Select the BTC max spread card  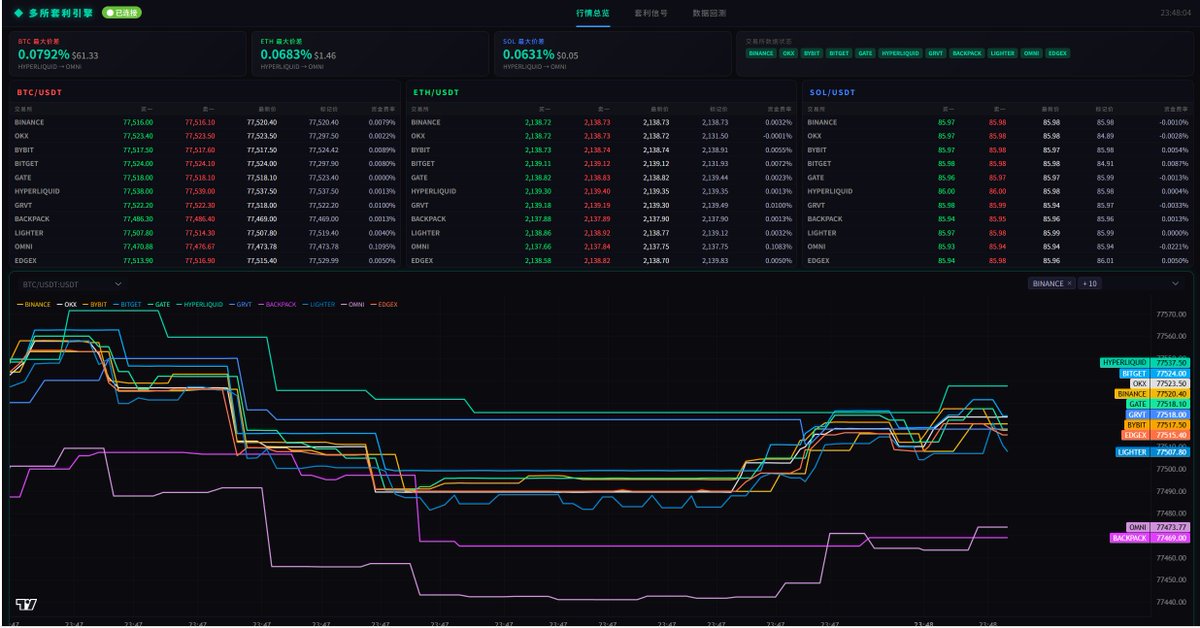(128, 54)
